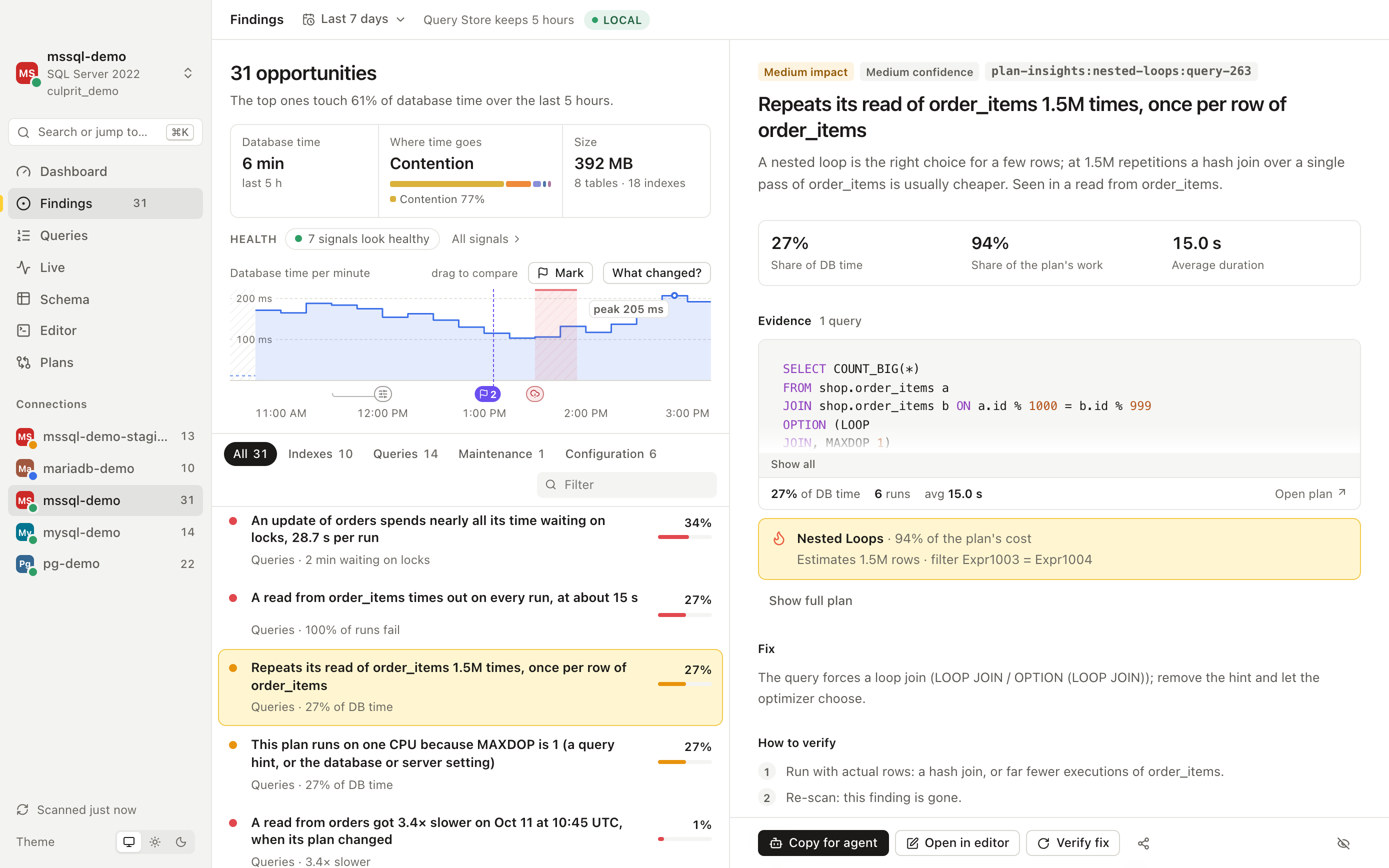Click the Mark flag button
This screenshot has height=868, width=1389.
pos(560,272)
